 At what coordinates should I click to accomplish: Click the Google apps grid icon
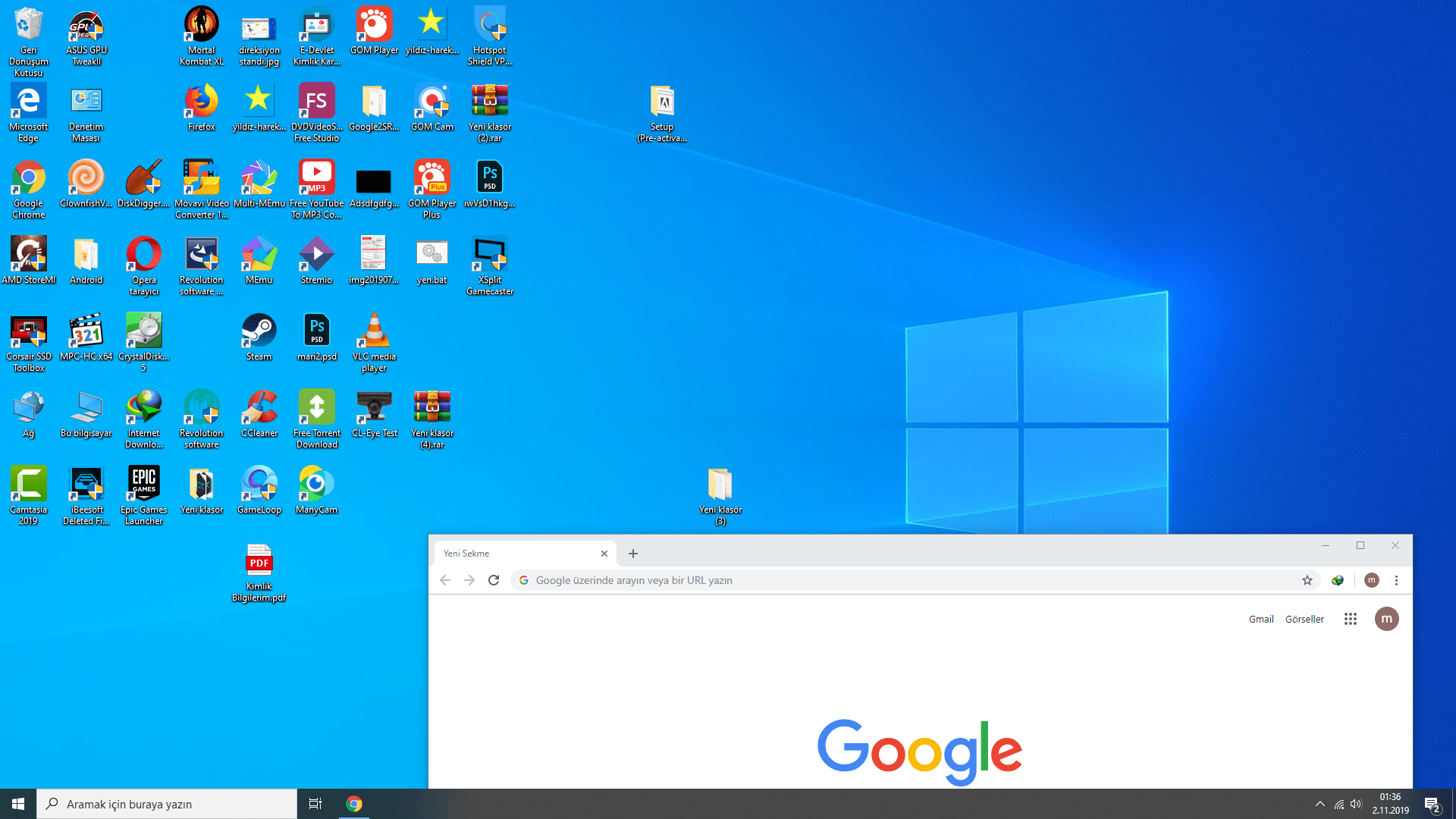[1350, 619]
